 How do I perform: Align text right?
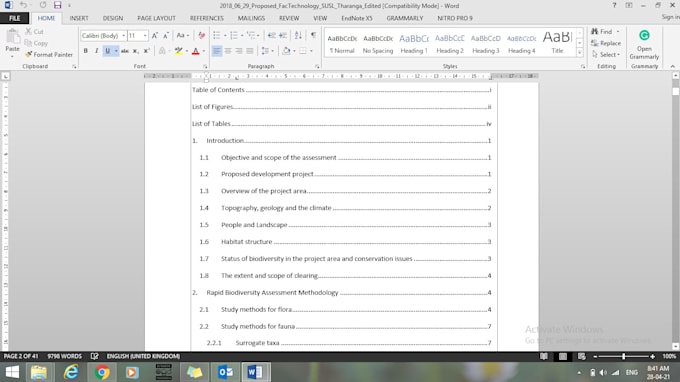239,51
